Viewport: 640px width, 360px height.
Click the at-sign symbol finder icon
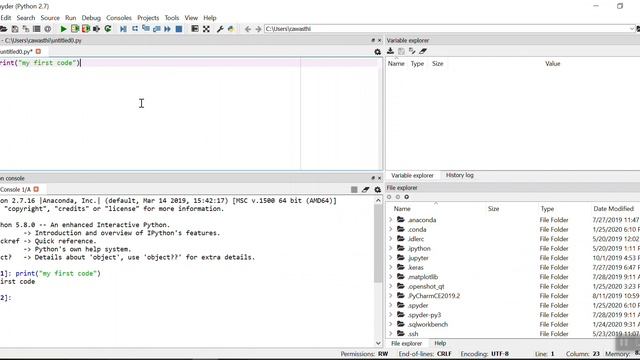48,29
